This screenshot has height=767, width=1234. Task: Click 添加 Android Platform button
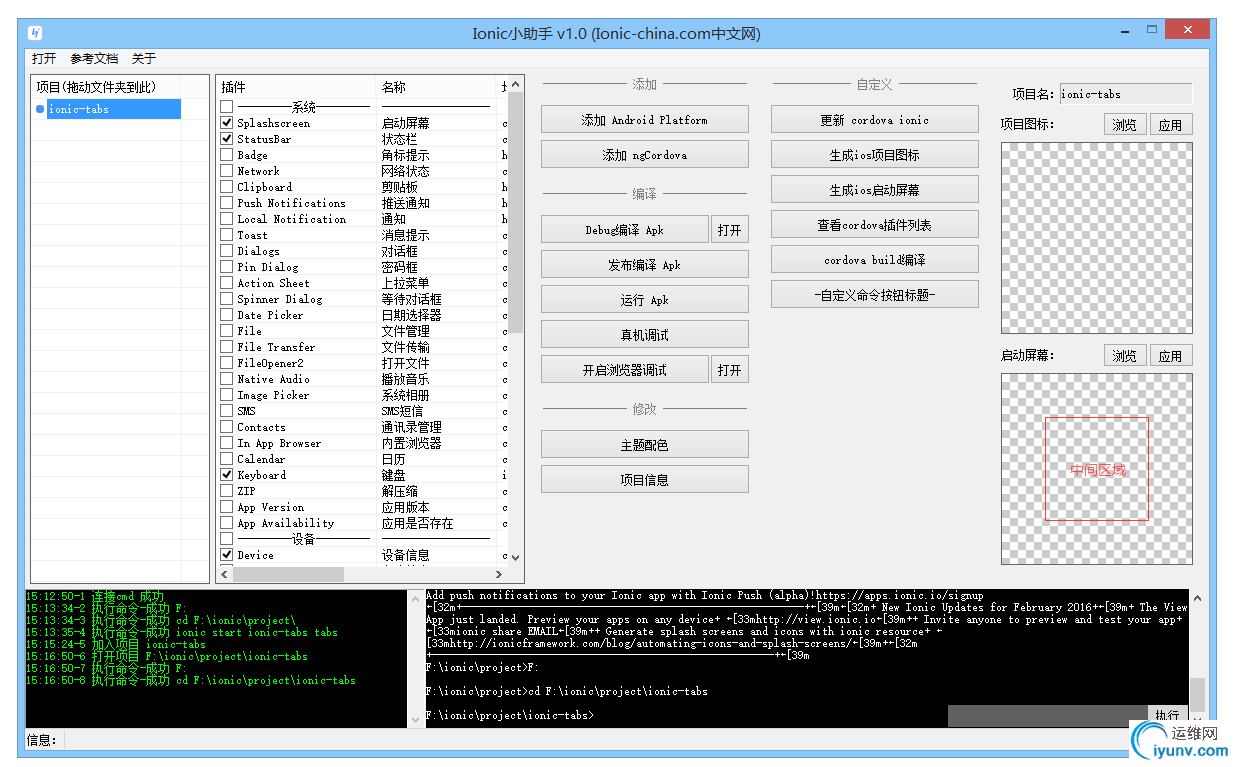point(644,118)
